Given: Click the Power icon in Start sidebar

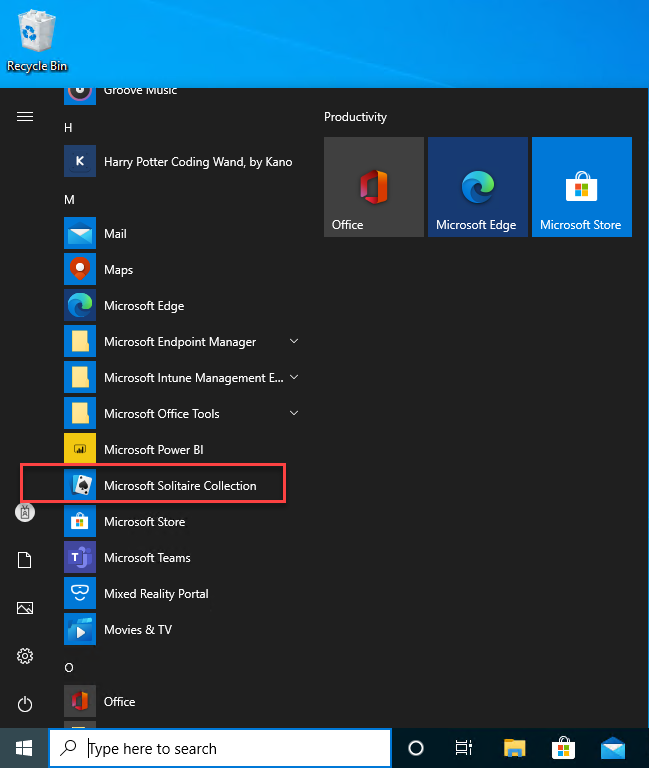Looking at the screenshot, I should [25, 704].
